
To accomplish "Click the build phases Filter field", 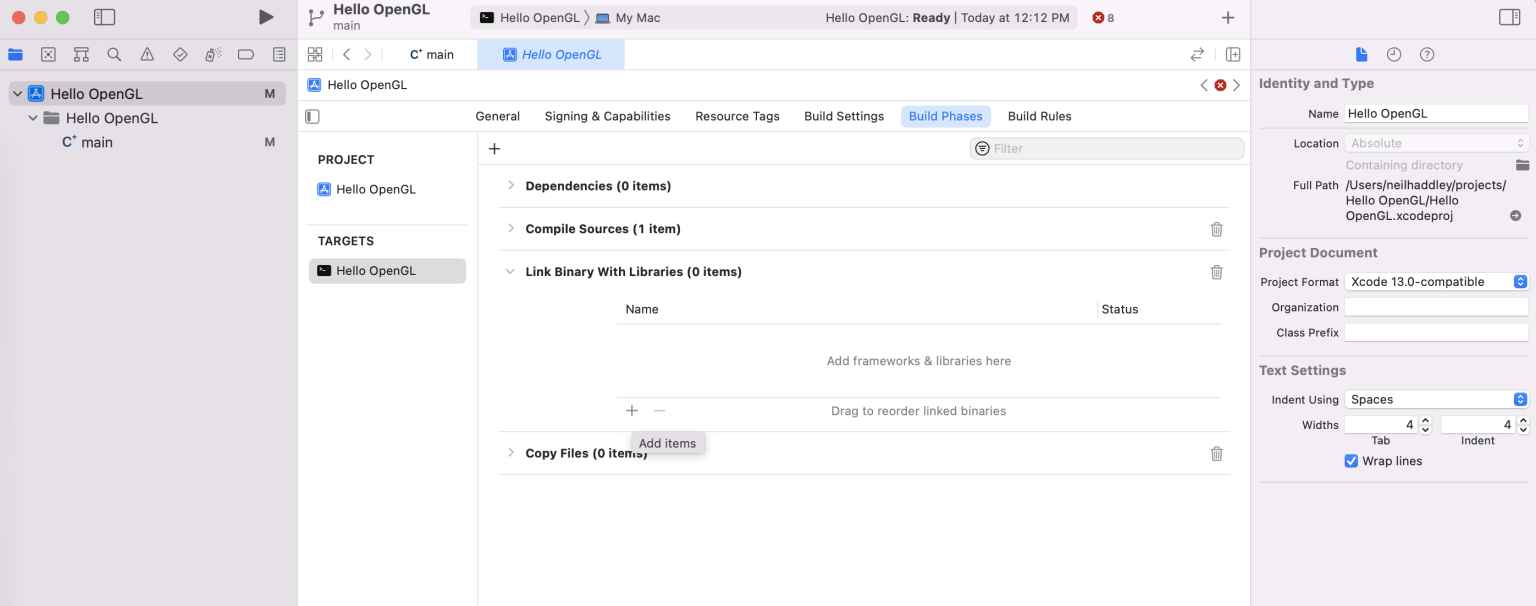I will [x=1107, y=148].
